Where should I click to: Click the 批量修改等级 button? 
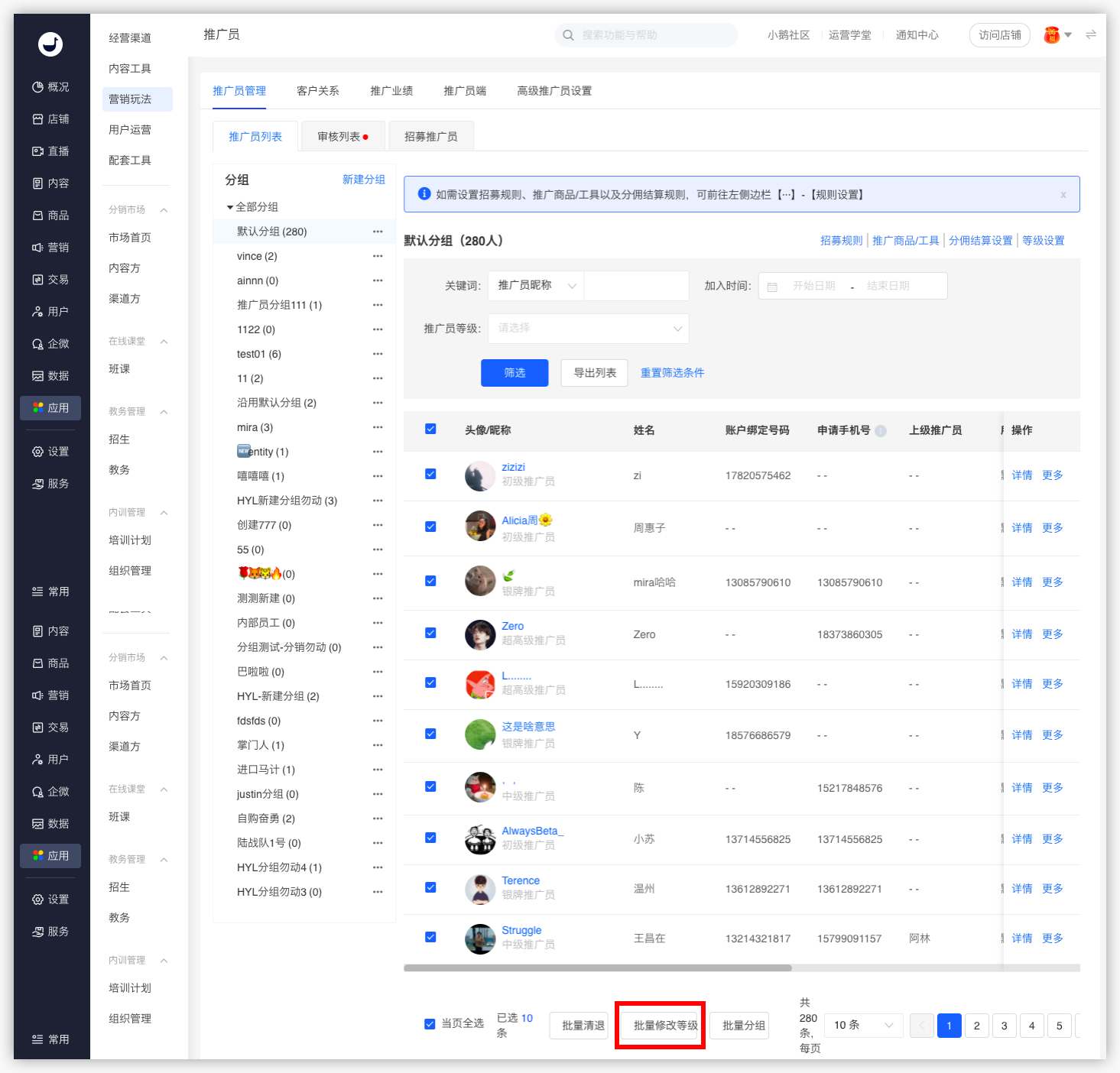[x=666, y=1026]
